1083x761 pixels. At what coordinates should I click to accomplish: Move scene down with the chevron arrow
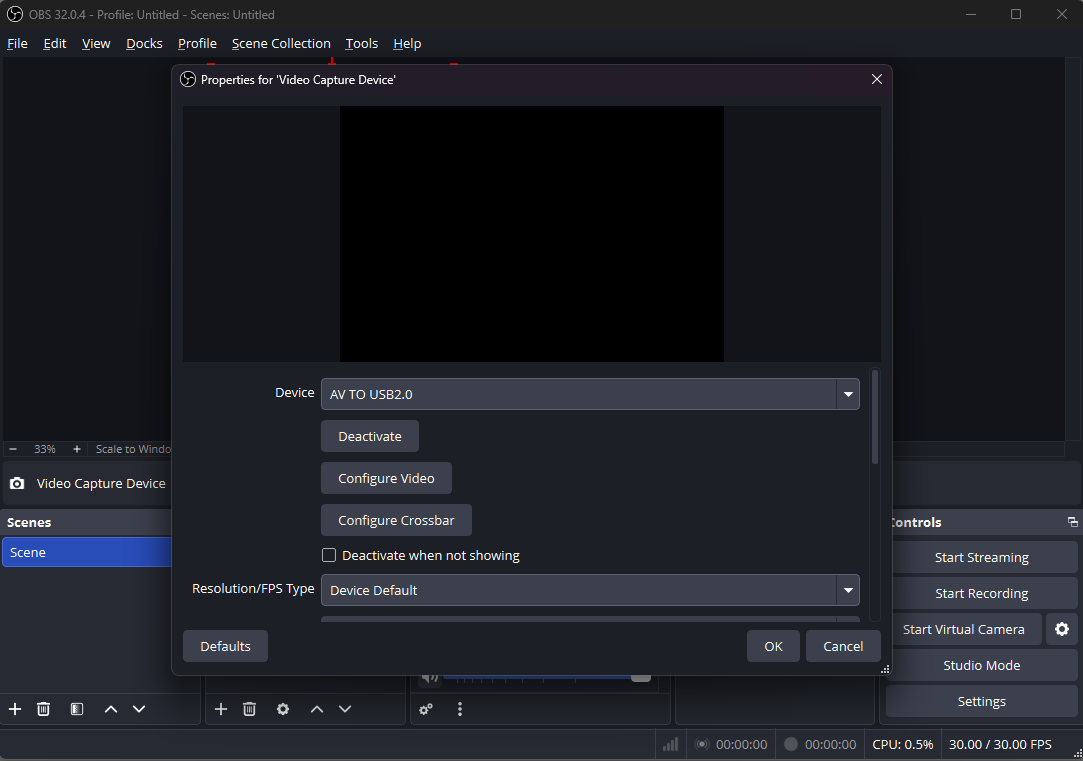tap(139, 709)
